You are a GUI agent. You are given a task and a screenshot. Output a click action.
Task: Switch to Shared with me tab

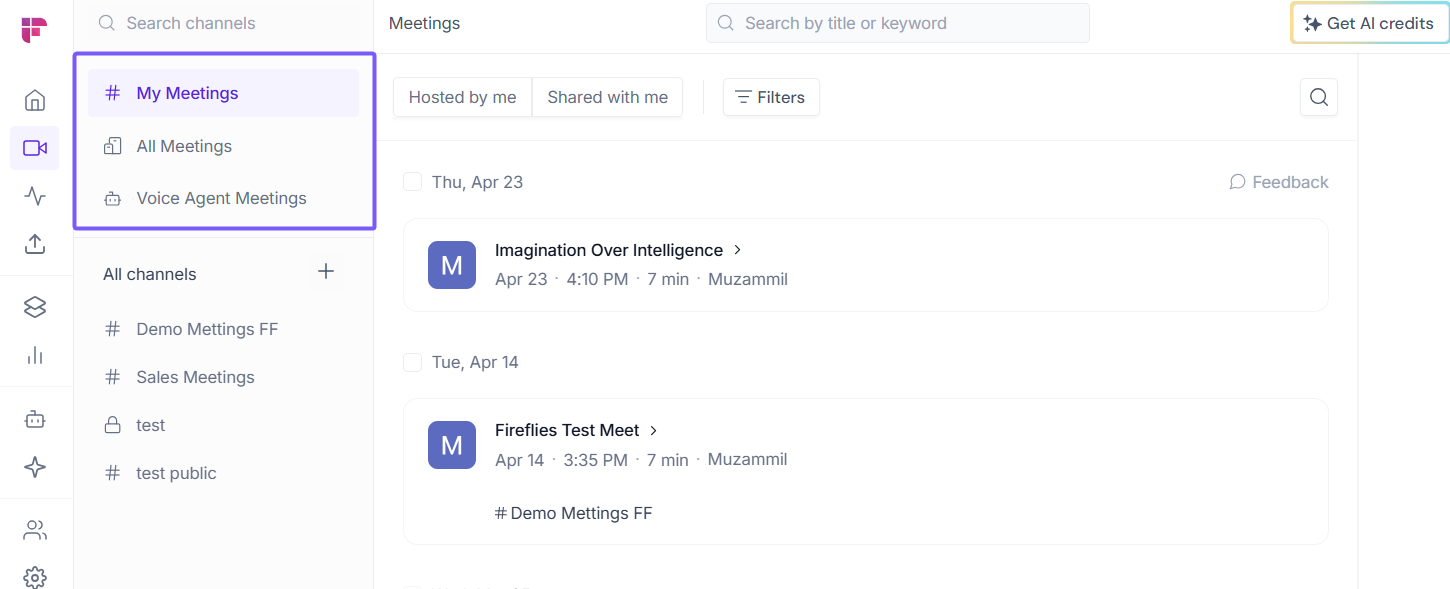pos(607,97)
